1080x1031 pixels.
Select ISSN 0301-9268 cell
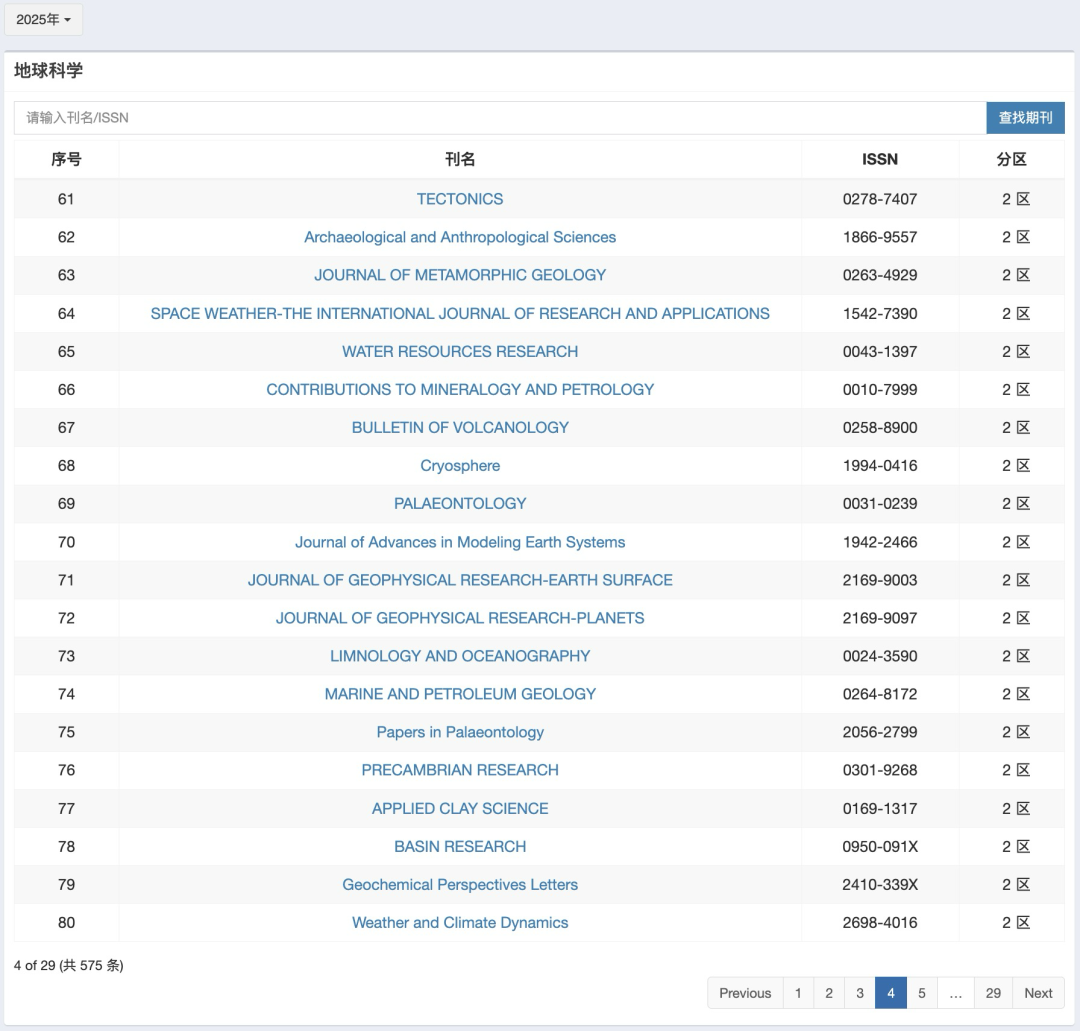880,769
